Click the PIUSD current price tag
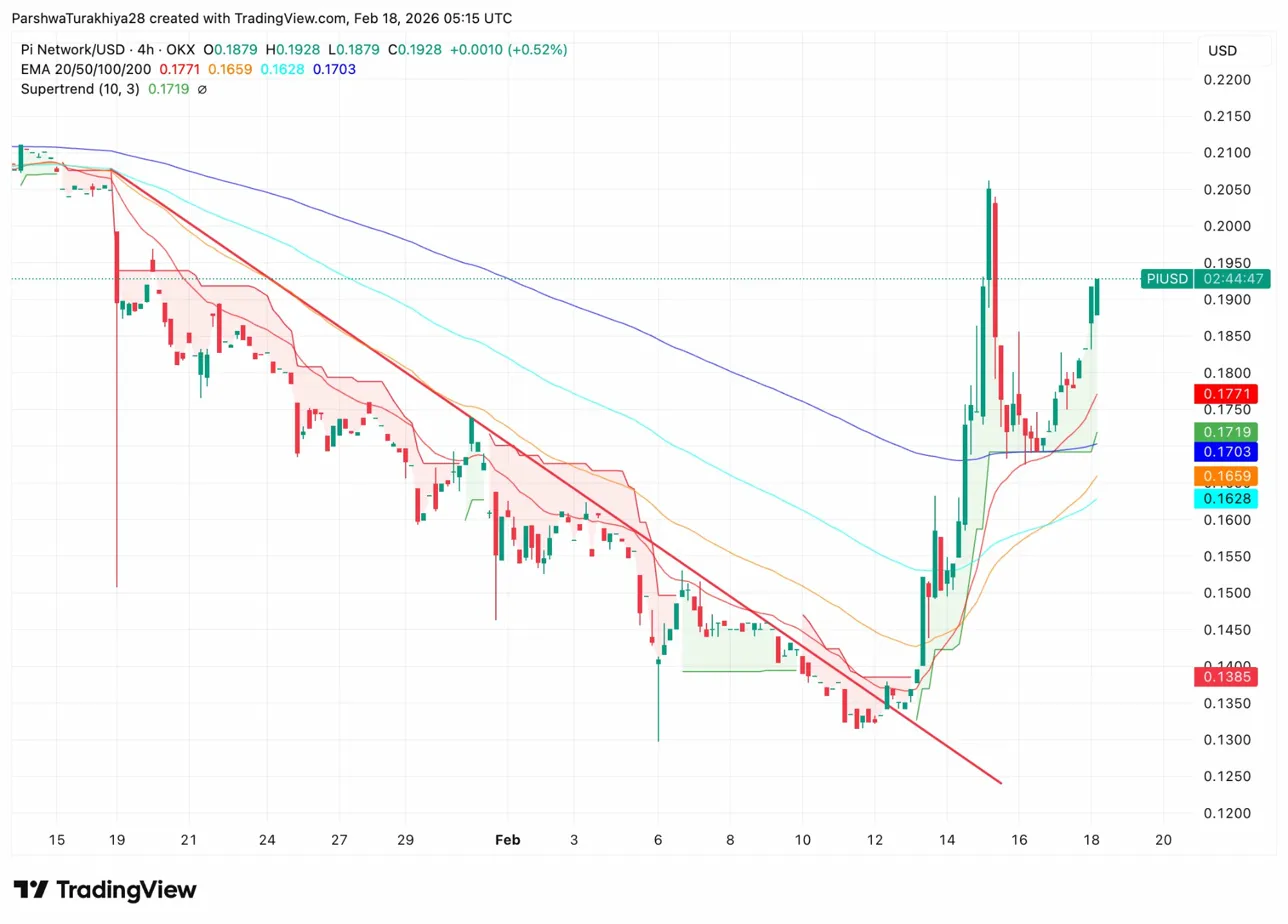Viewport: 1288px width, 924px height. [1167, 279]
